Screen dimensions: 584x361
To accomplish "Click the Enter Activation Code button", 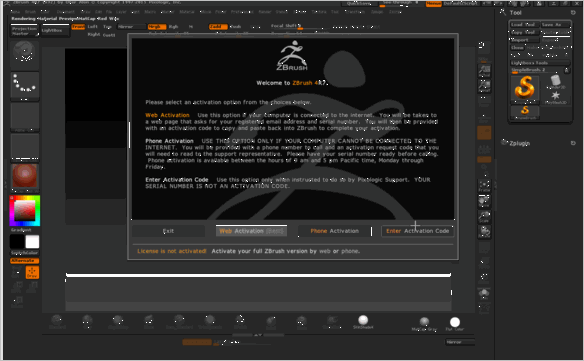I will 418,231.
